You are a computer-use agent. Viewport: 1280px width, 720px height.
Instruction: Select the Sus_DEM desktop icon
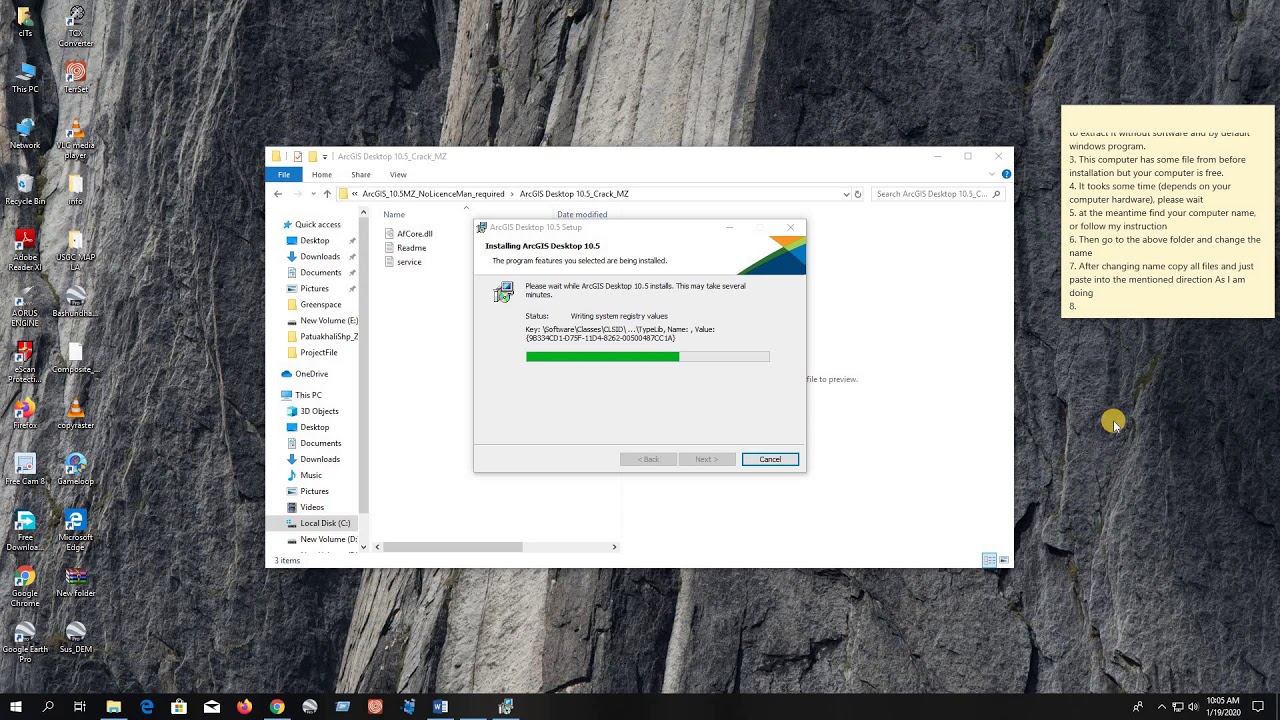point(75,638)
